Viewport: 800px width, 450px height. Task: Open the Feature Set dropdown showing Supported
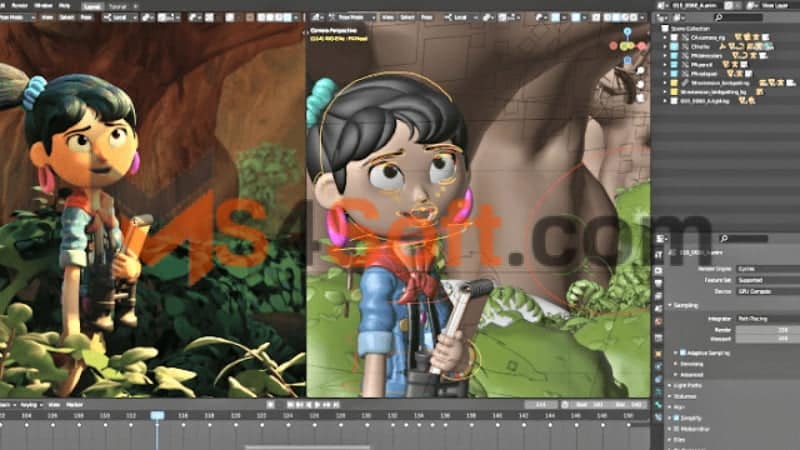[x=768, y=280]
